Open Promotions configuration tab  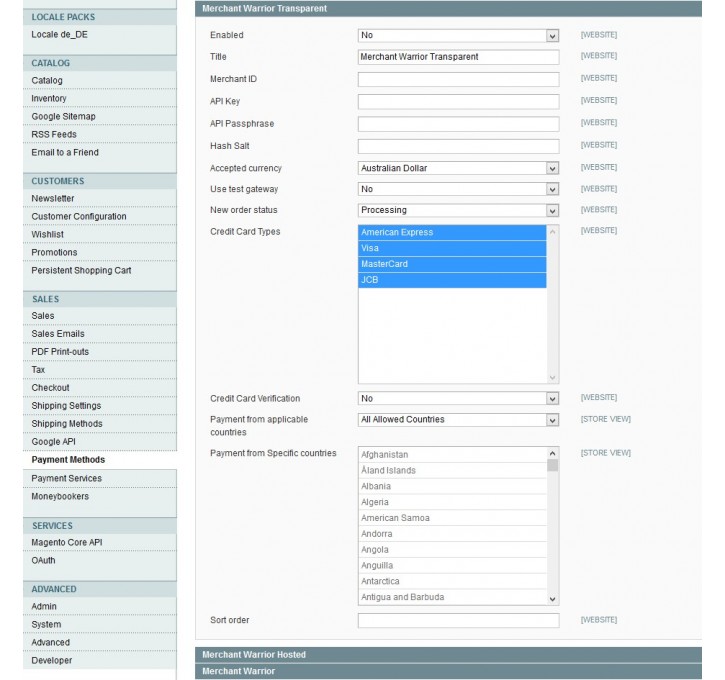pyautogui.click(x=99, y=252)
